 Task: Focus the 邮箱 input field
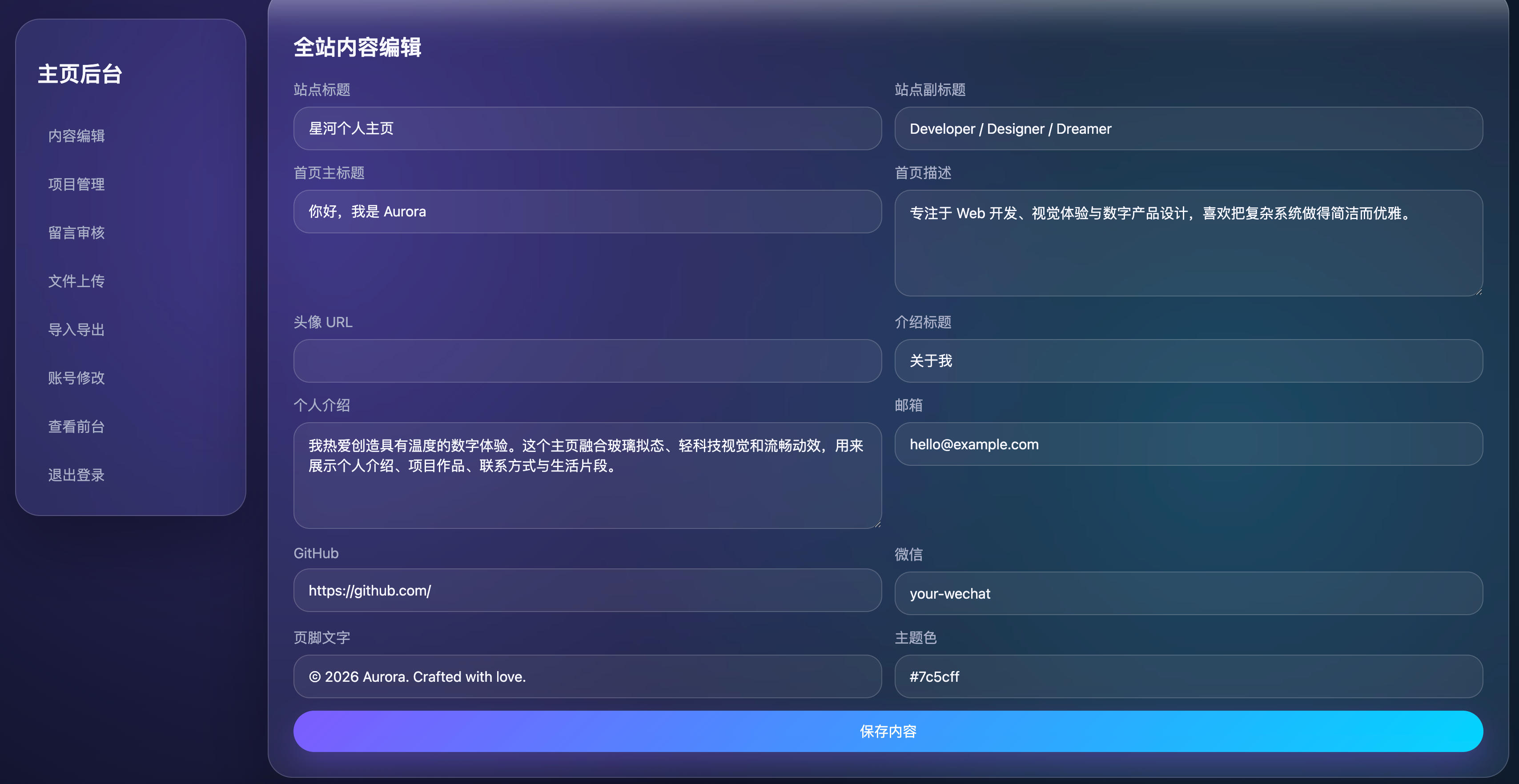[x=1188, y=444]
